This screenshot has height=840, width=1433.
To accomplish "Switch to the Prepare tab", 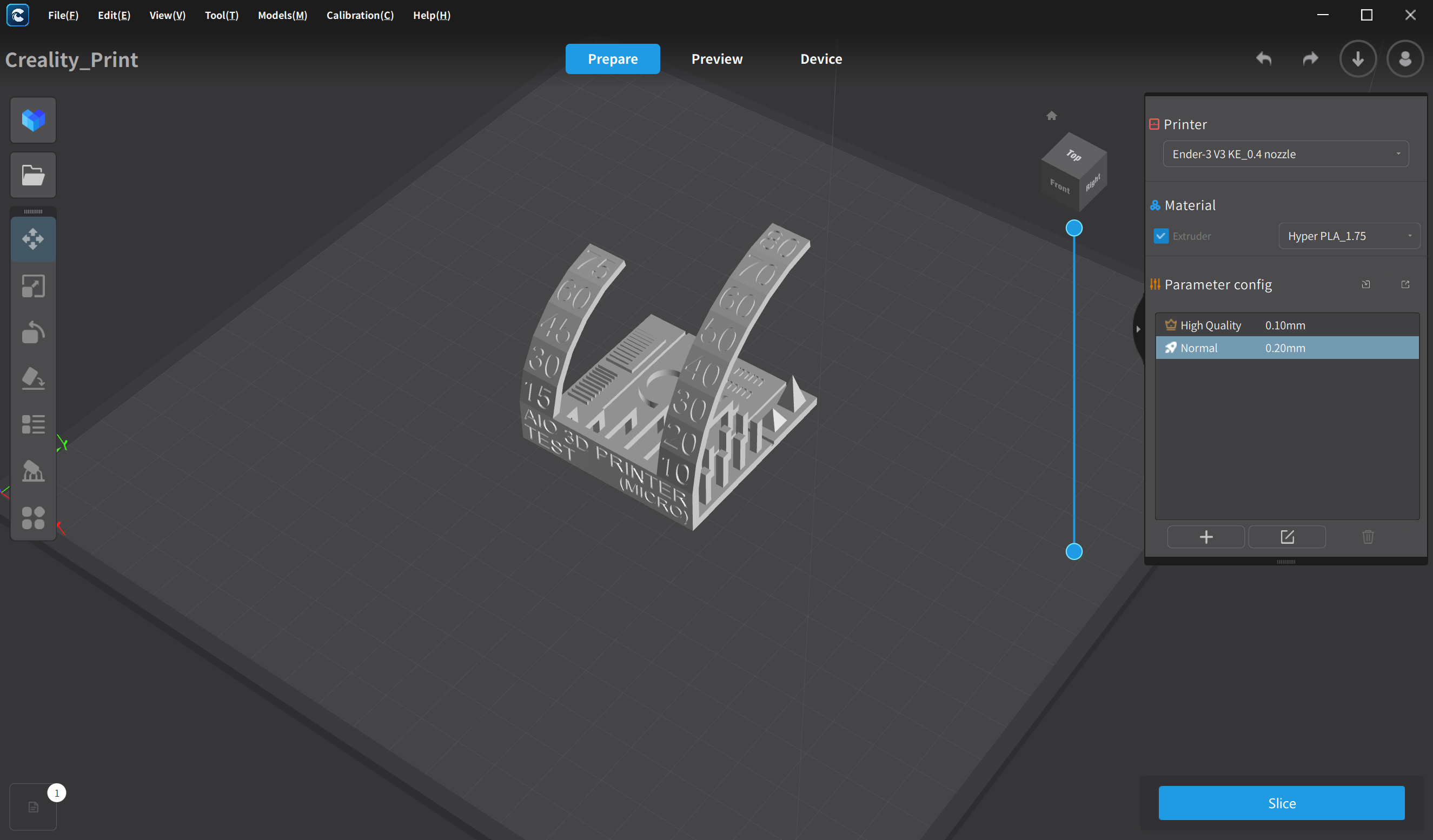I will [x=613, y=58].
